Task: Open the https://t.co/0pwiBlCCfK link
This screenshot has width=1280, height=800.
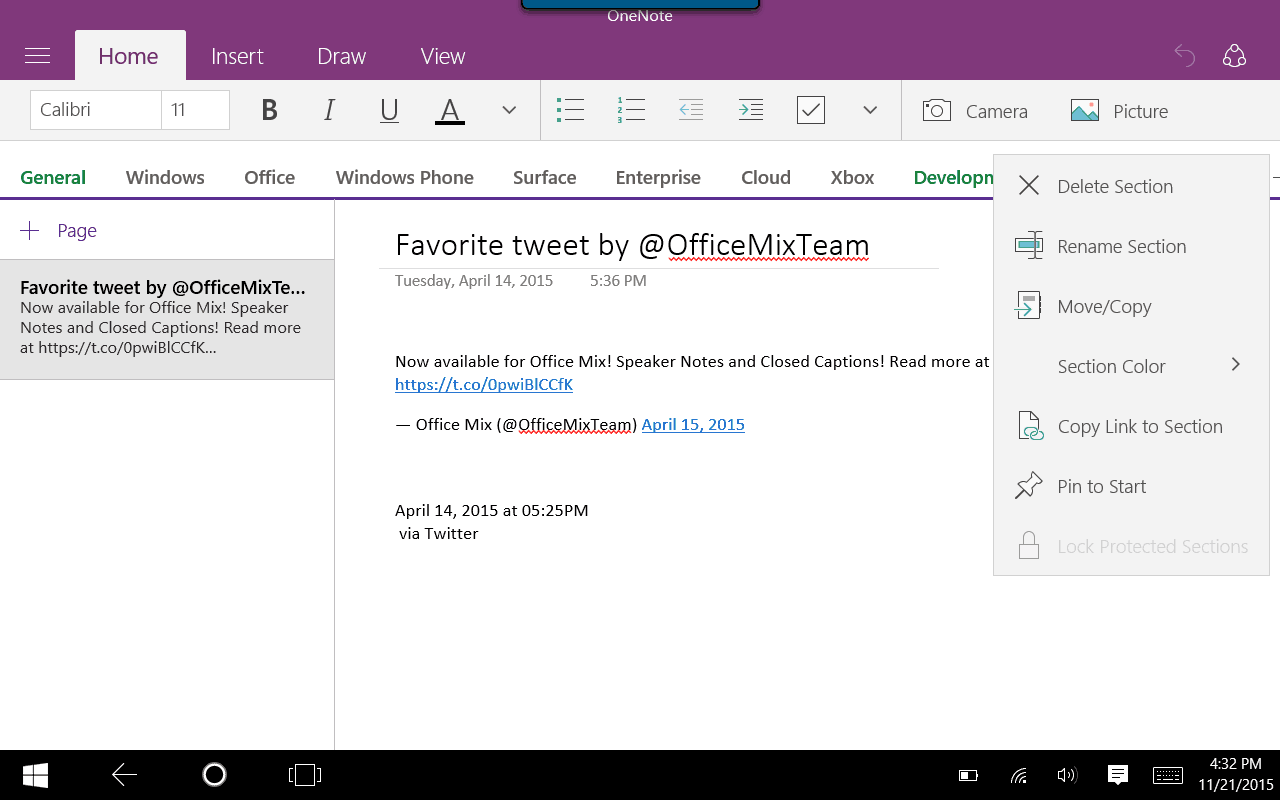Action: point(484,384)
